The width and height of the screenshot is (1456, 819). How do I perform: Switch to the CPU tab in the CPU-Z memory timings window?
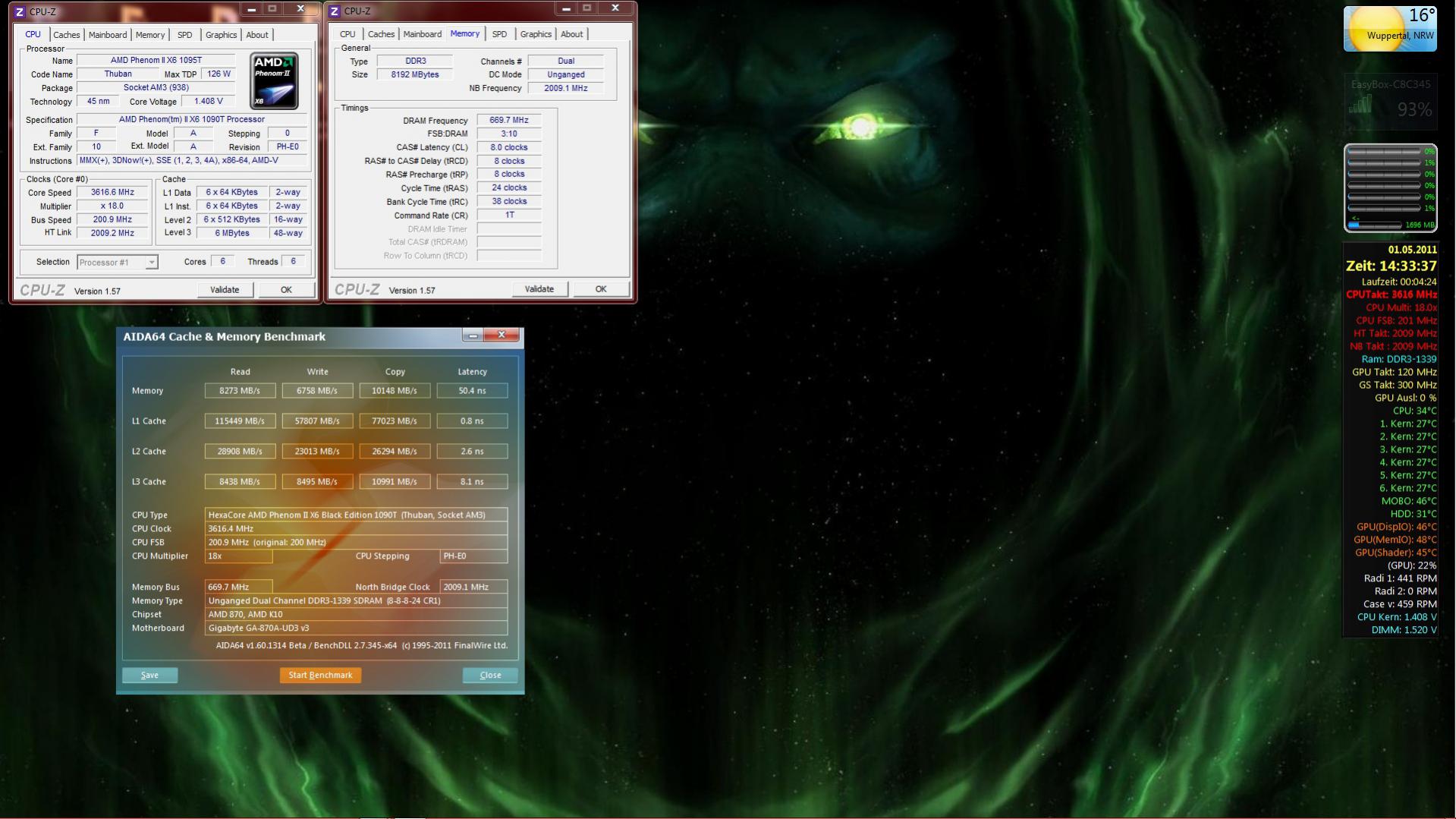pos(347,34)
